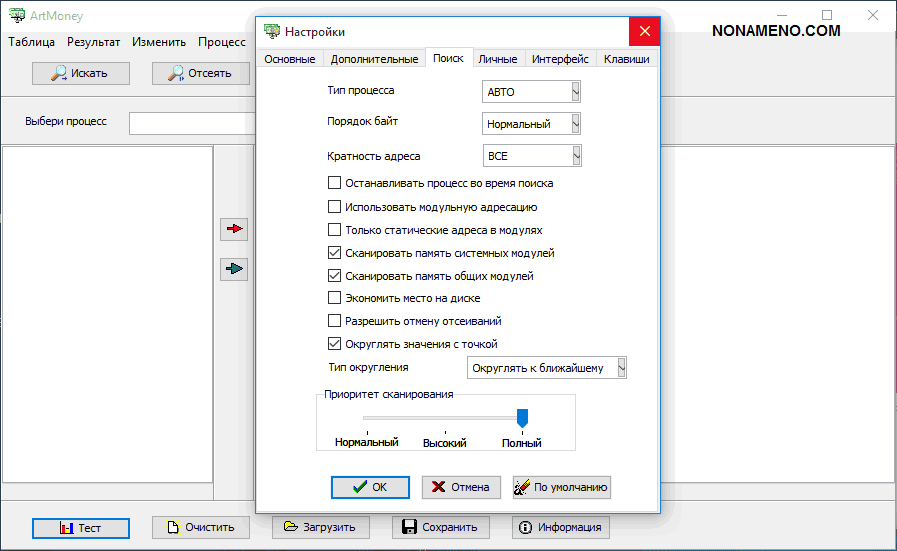Click the Сохранить save button
Screen dimensions: 897x551
(x=440, y=527)
